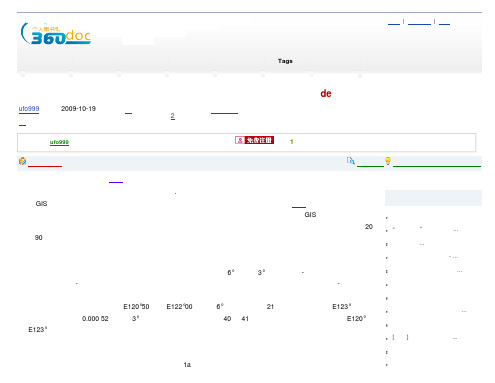Viewport: 495px width, 383px height.
Task: Open the last blue link in the top-right corner
Action: [444, 23]
